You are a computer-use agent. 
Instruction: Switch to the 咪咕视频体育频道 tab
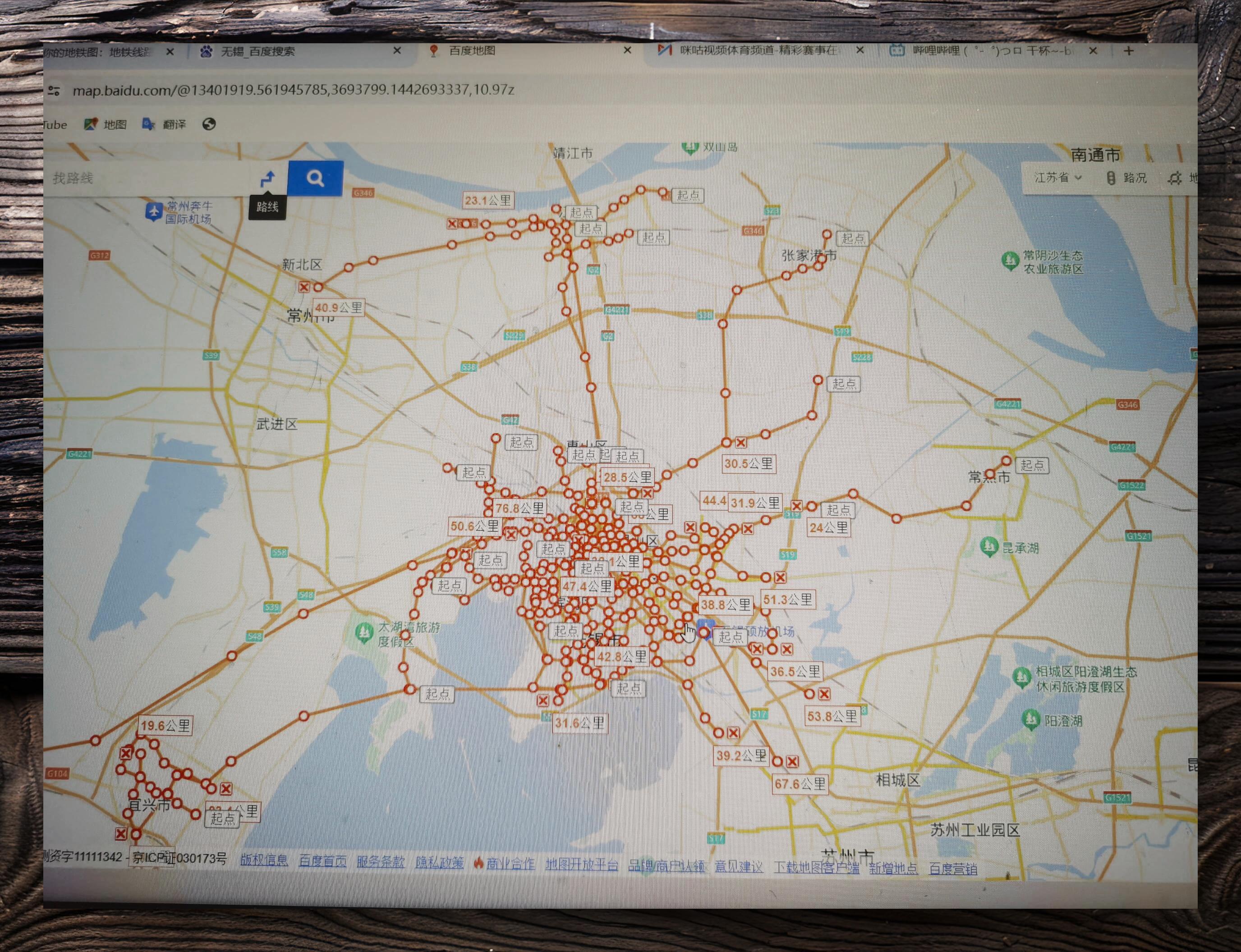(760, 51)
